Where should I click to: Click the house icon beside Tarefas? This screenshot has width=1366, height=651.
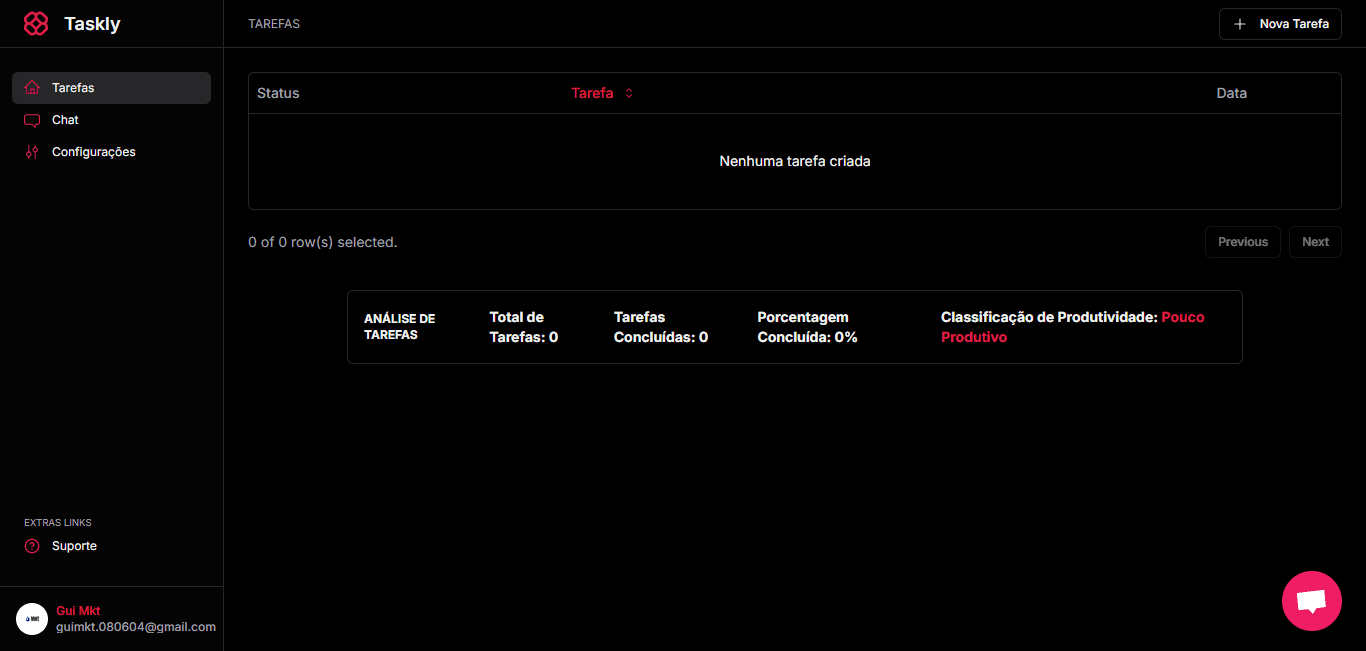32,88
